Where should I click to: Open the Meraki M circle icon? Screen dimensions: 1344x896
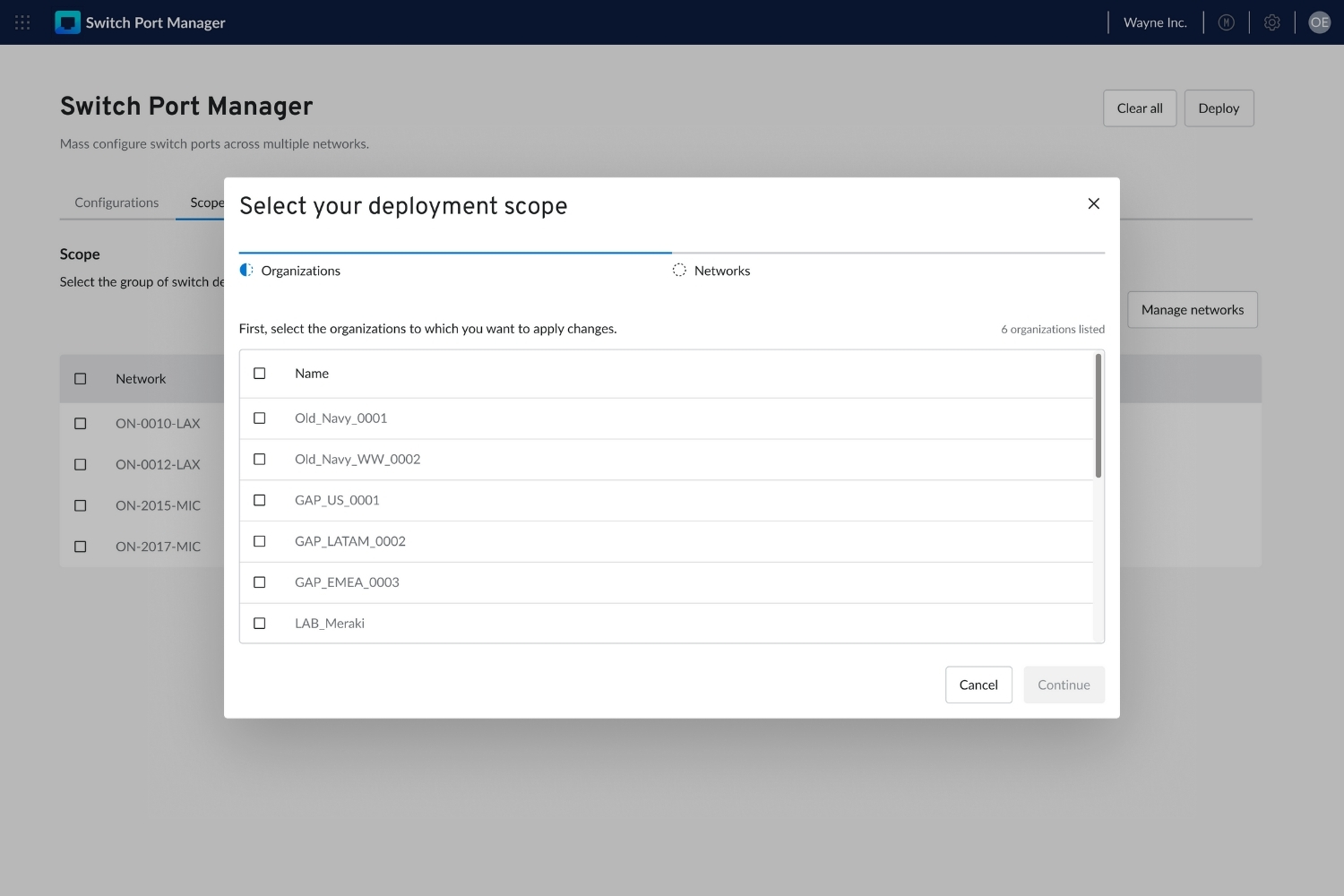click(x=1227, y=22)
